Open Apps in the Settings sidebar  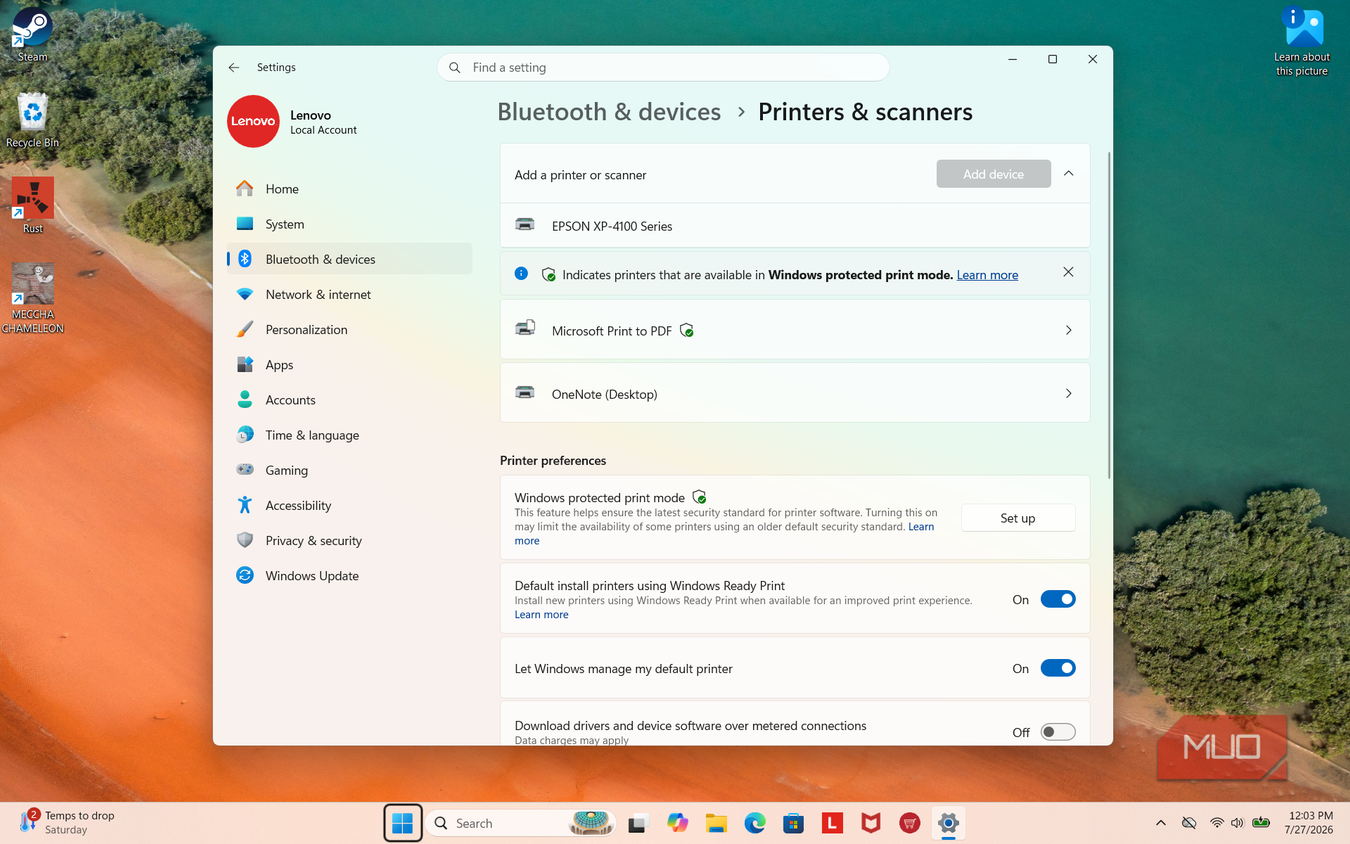click(349, 365)
